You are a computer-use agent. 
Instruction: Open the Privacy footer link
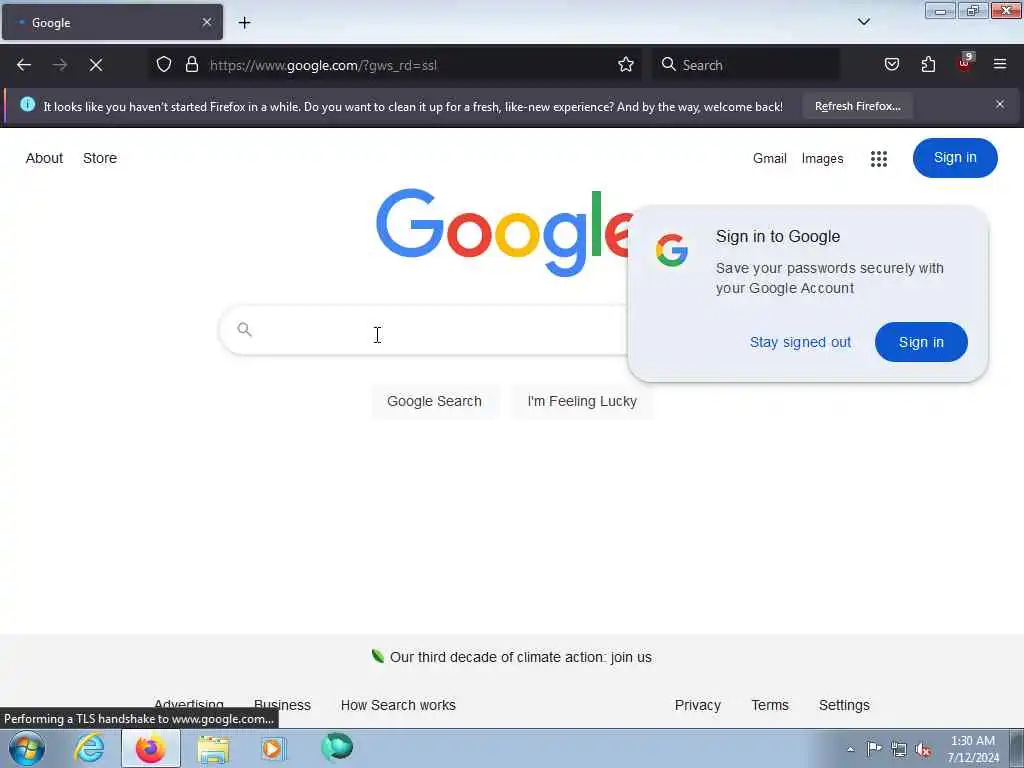pyautogui.click(x=697, y=705)
